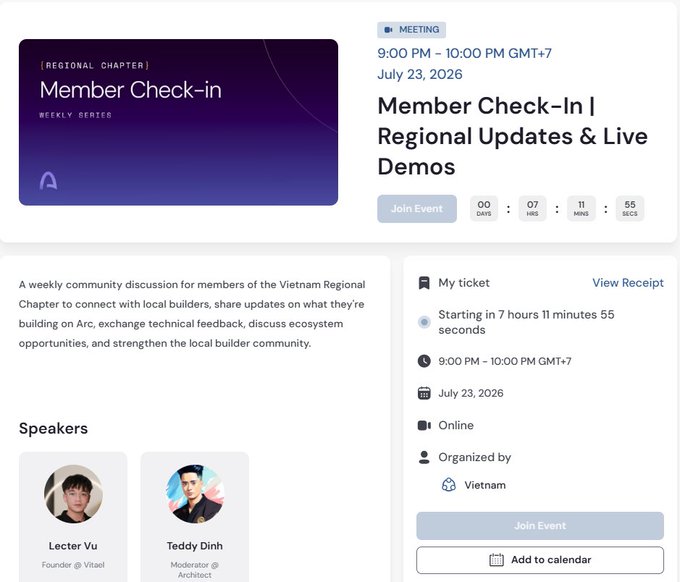Click the calendar icon beside July 23, 2026
680x582 pixels.
pos(424,393)
